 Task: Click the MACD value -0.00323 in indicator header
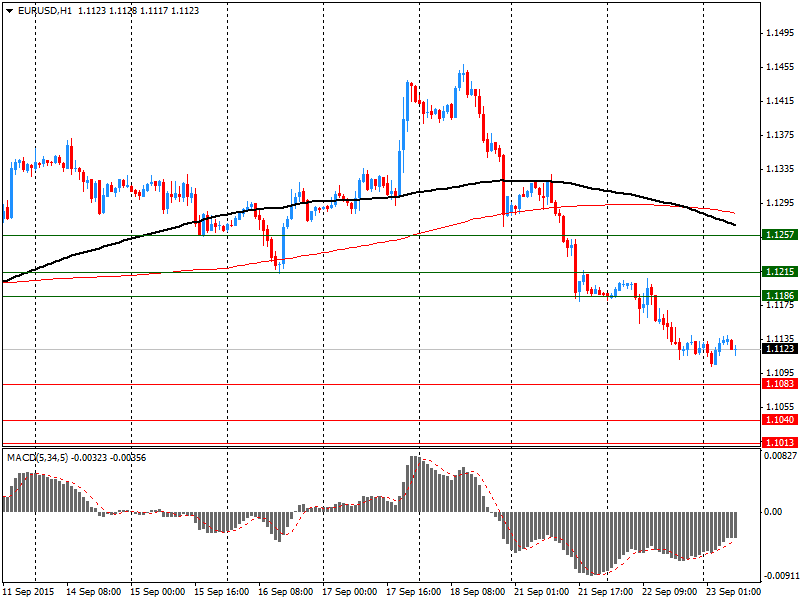(89, 458)
